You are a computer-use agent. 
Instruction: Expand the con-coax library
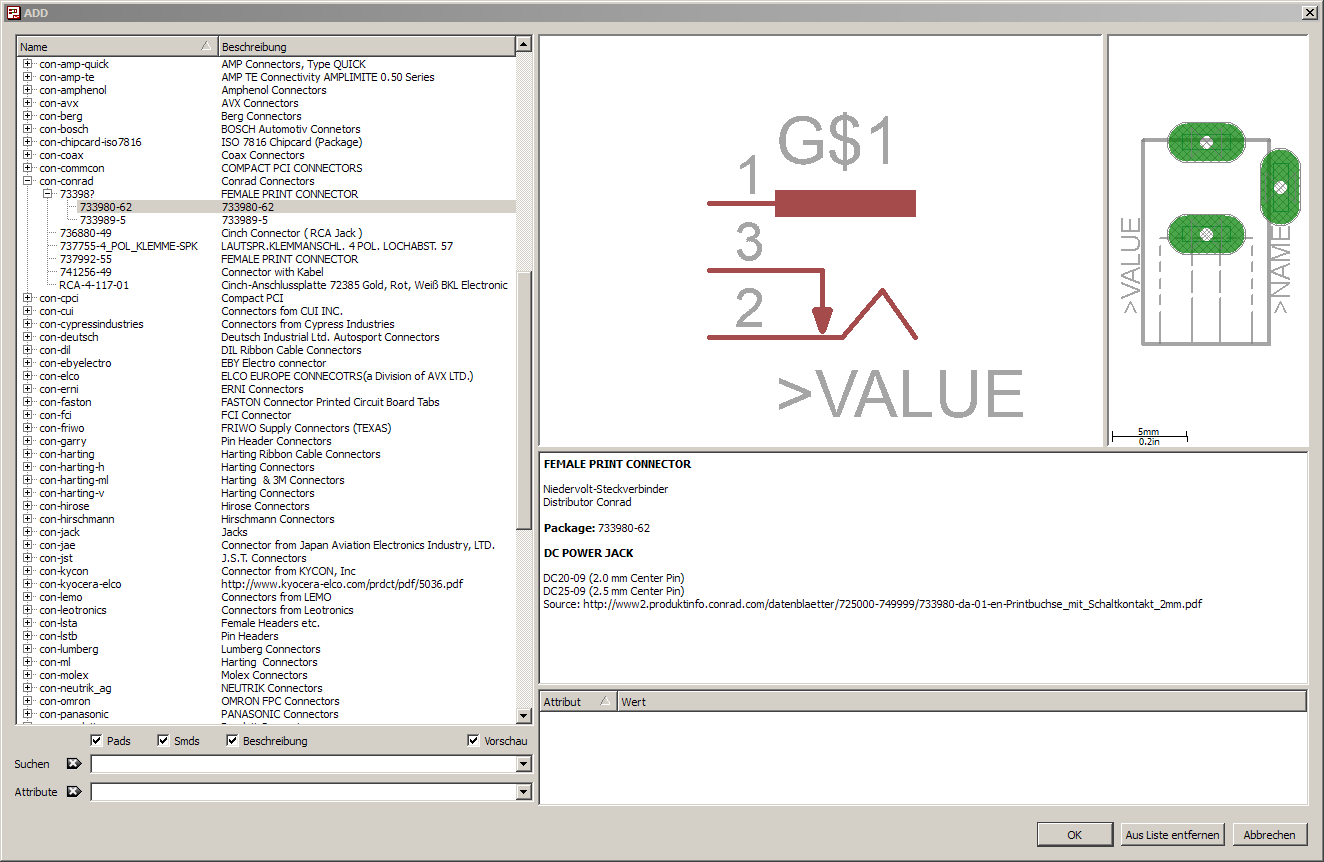click(28, 155)
